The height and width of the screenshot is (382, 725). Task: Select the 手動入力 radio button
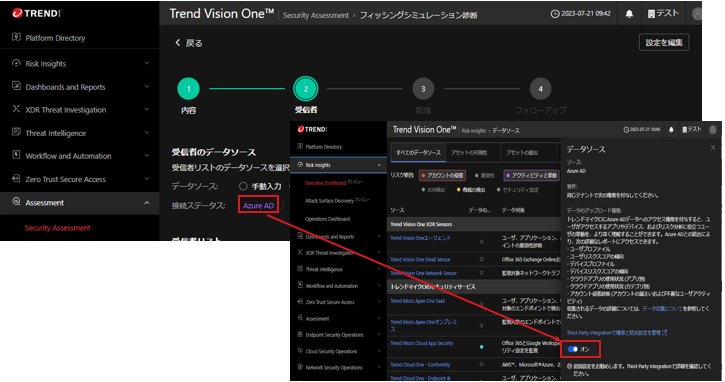[x=243, y=186]
